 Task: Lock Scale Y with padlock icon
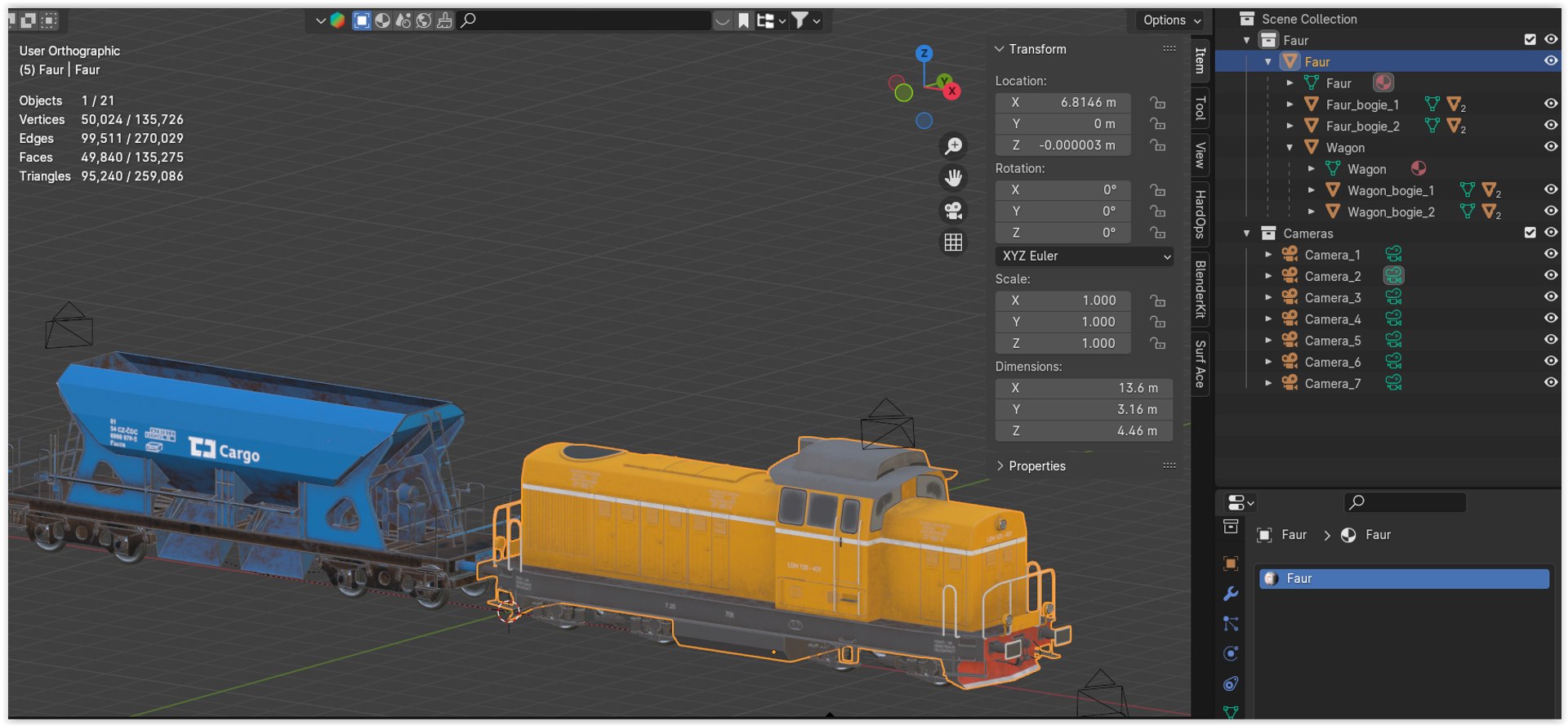pos(1157,323)
